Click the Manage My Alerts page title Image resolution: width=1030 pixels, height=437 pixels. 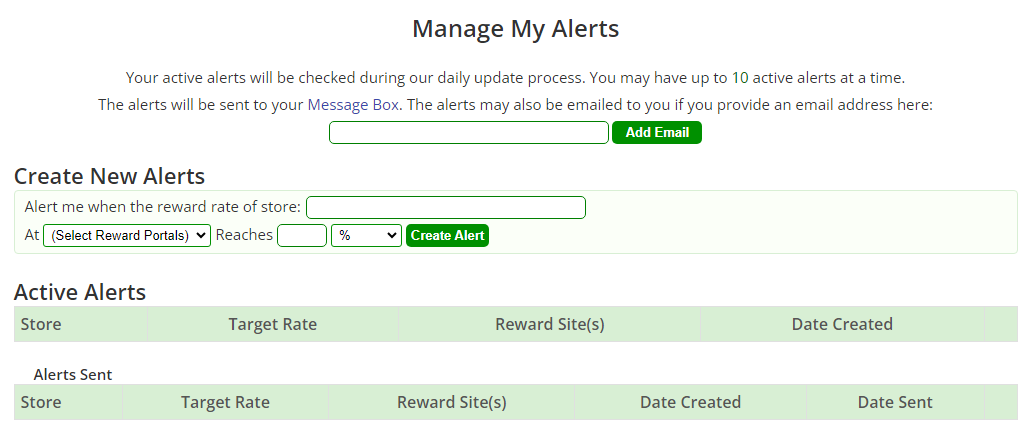[x=515, y=29]
